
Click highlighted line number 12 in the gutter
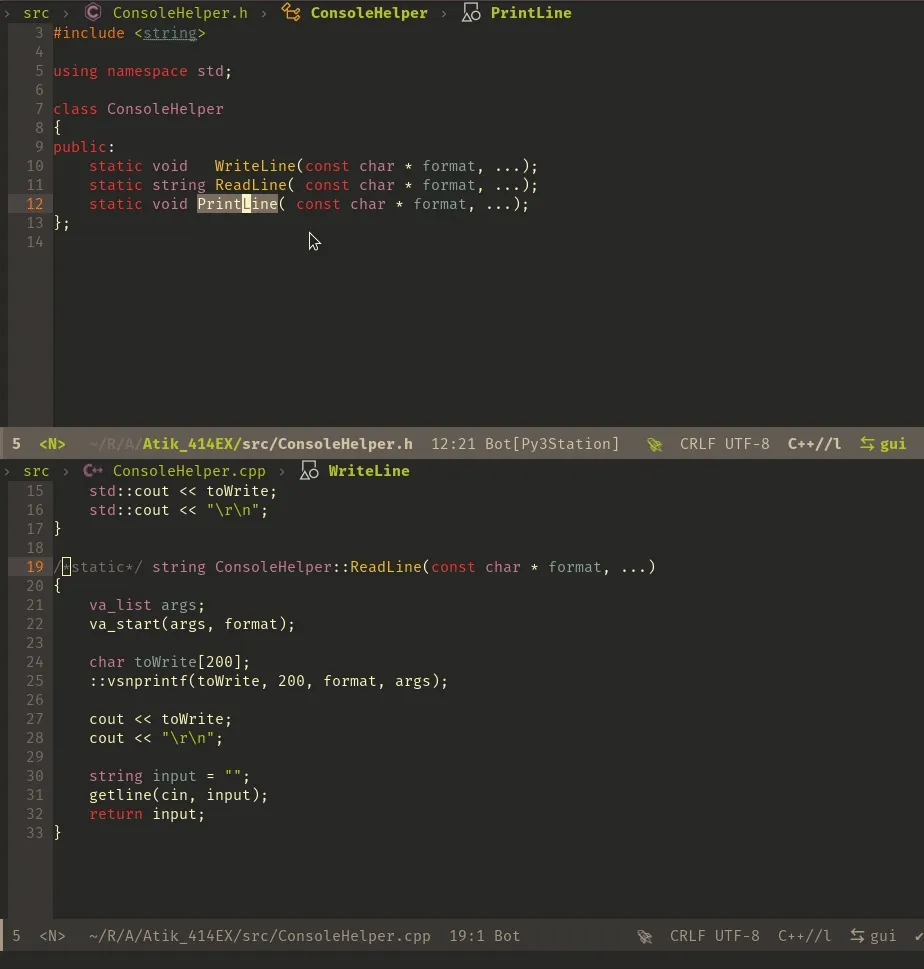[x=34, y=204]
